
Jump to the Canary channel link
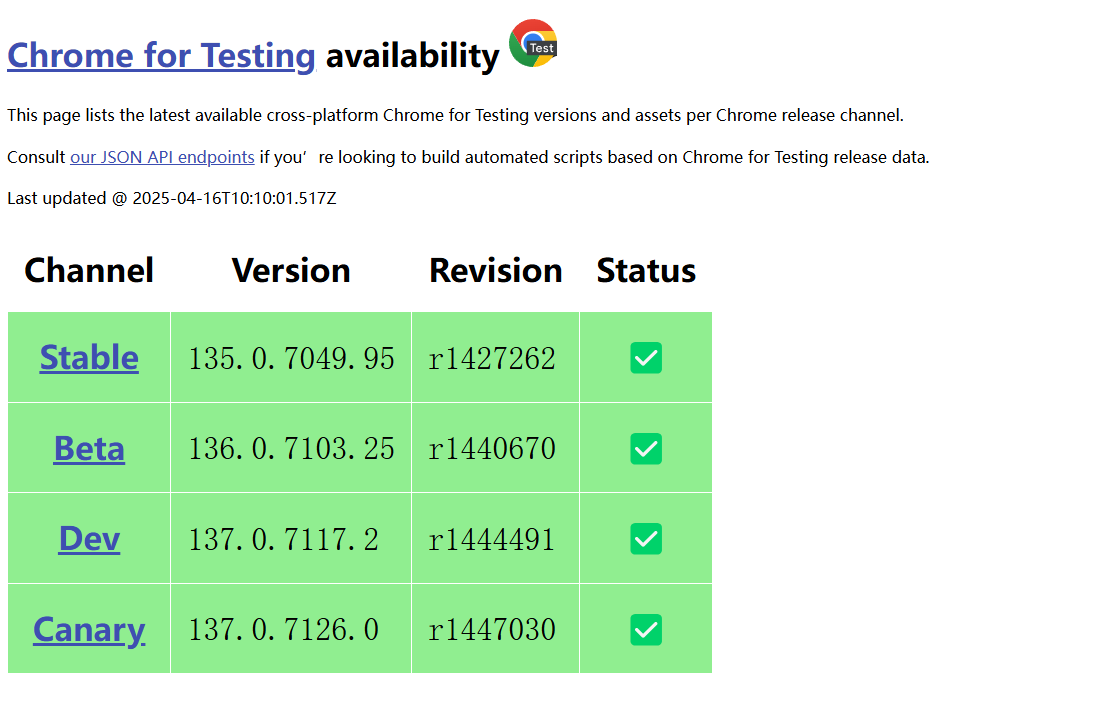pyautogui.click(x=89, y=630)
